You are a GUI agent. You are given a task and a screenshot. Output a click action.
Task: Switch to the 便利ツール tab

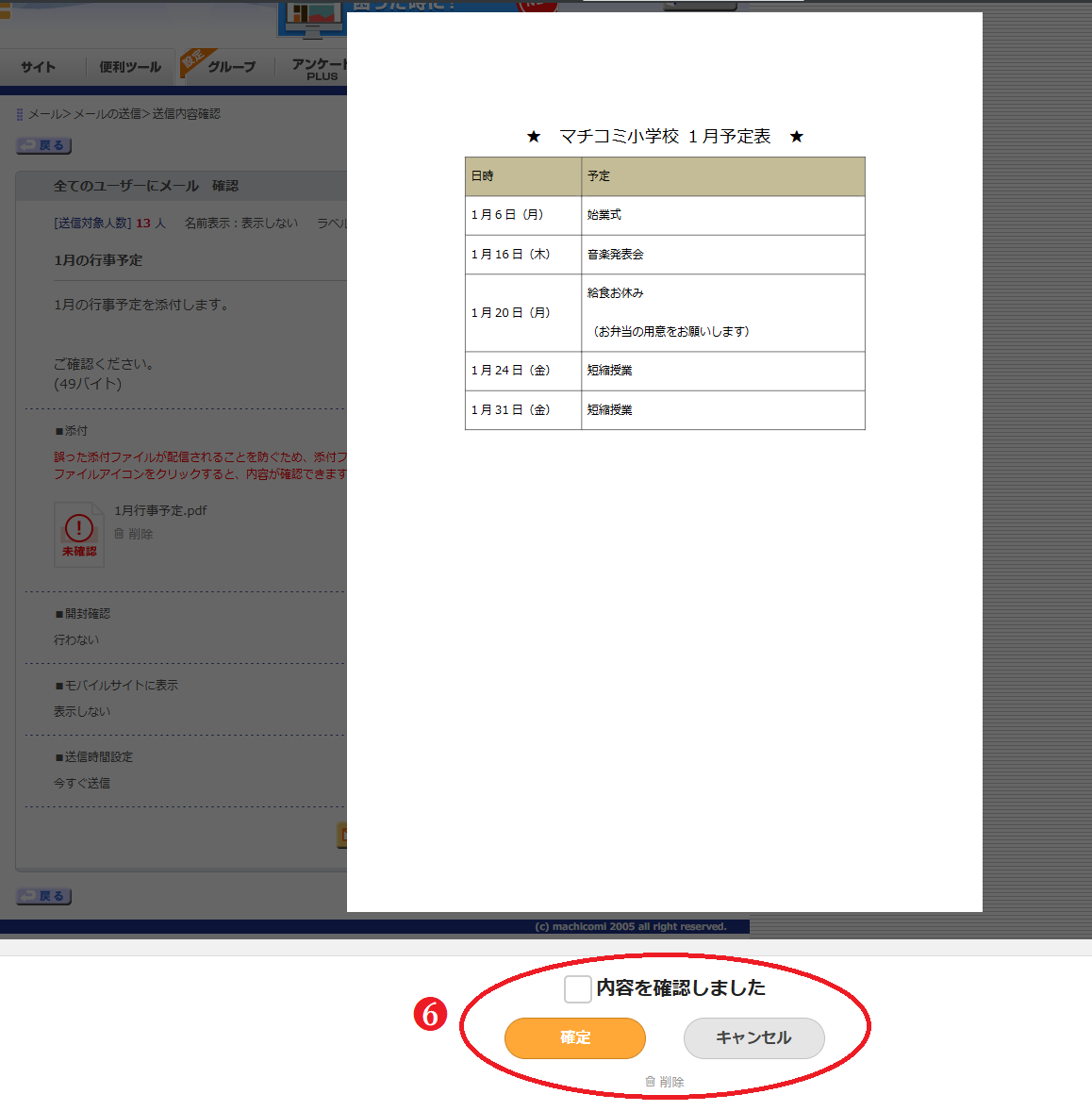130,67
